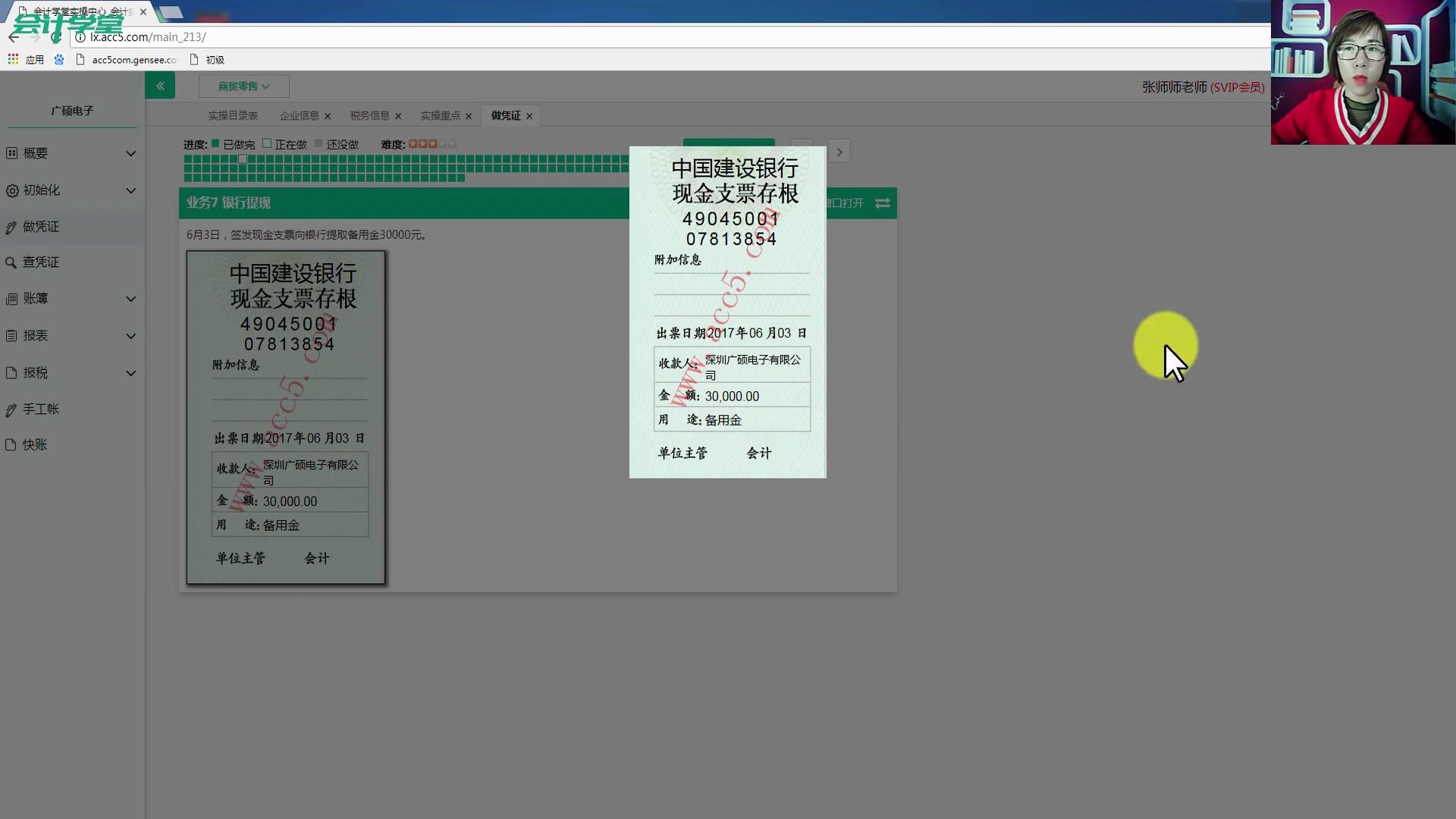Image resolution: width=1456 pixels, height=819 pixels.
Task: Close the 税务信息 tab
Action: pos(398,116)
